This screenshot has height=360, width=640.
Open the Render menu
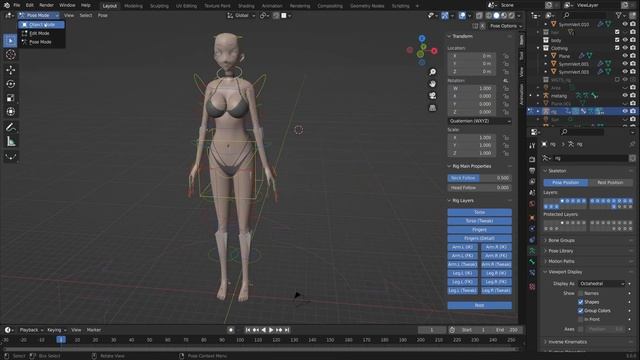click(x=47, y=5)
